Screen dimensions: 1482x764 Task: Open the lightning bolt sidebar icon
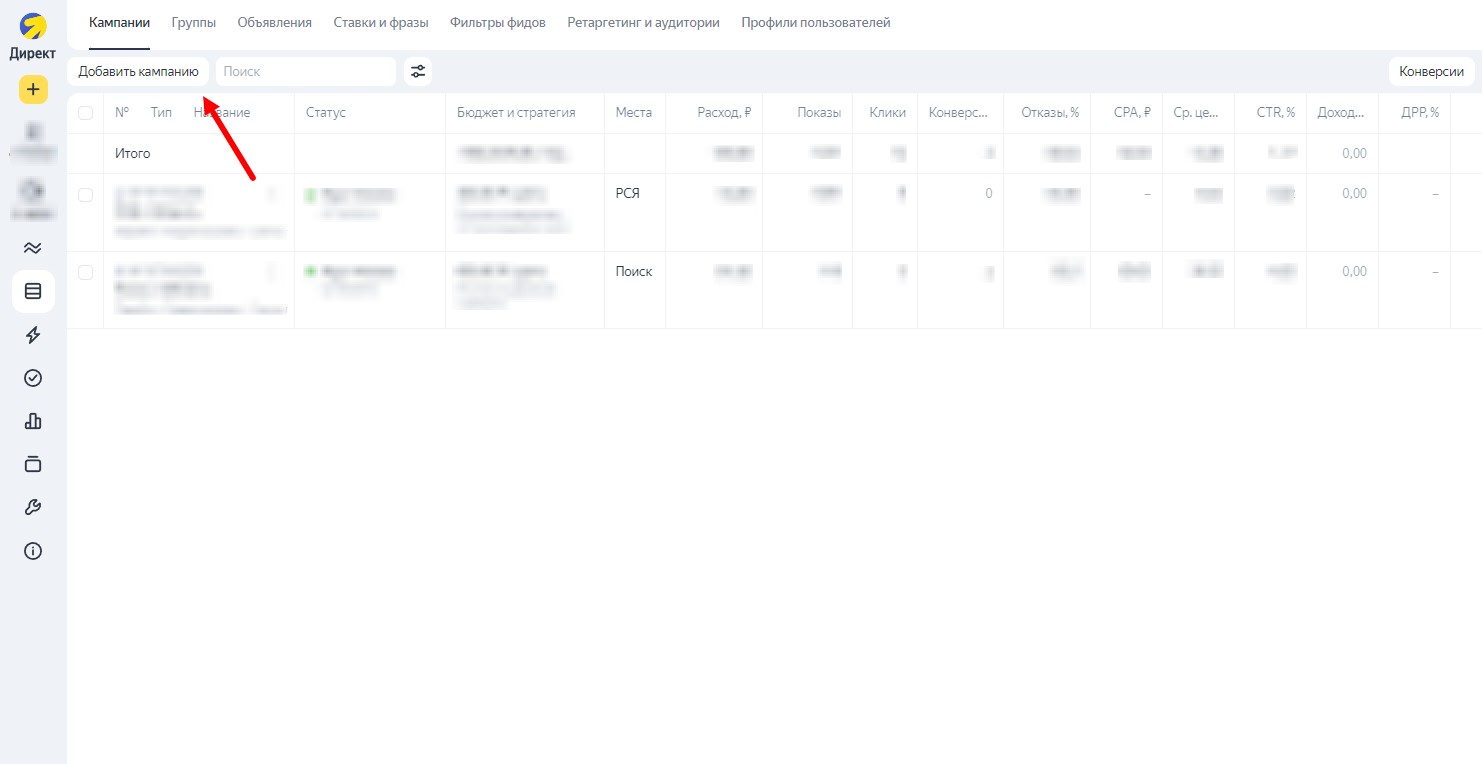[x=33, y=335]
